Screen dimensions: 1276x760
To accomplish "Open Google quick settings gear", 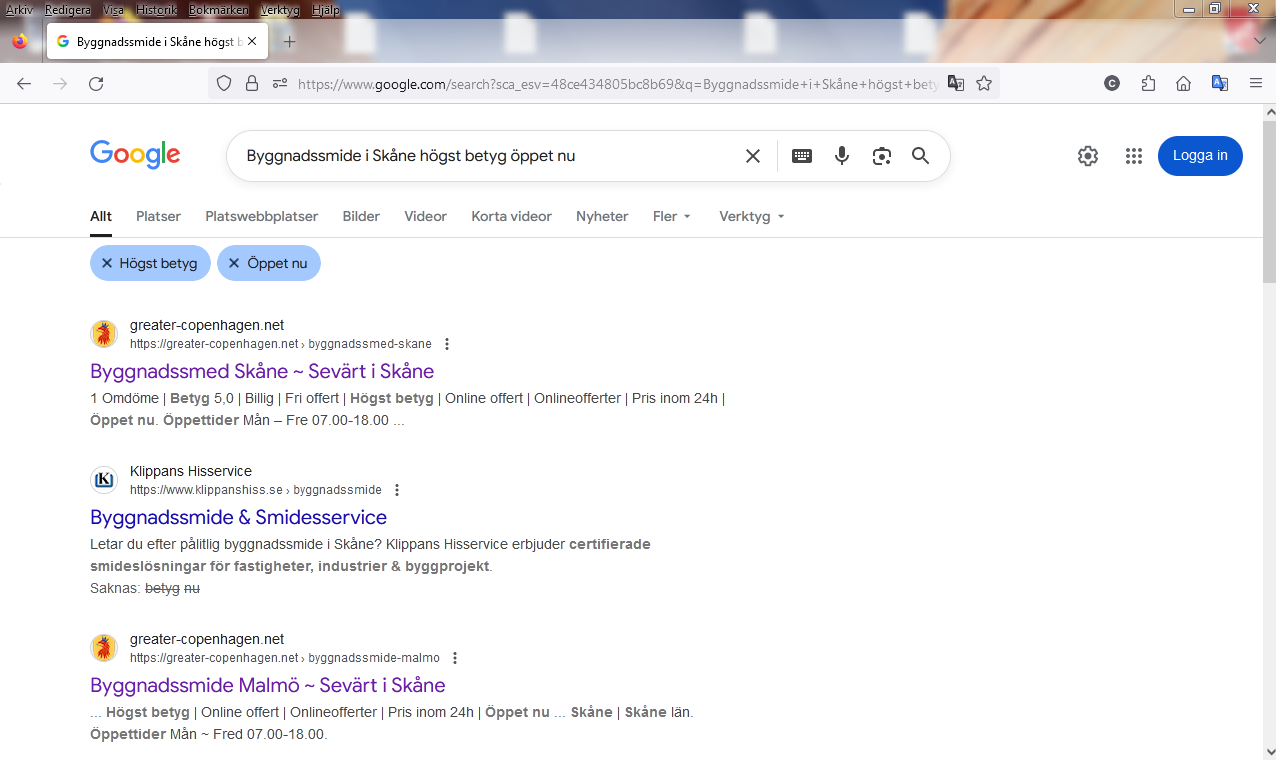I will [x=1088, y=156].
